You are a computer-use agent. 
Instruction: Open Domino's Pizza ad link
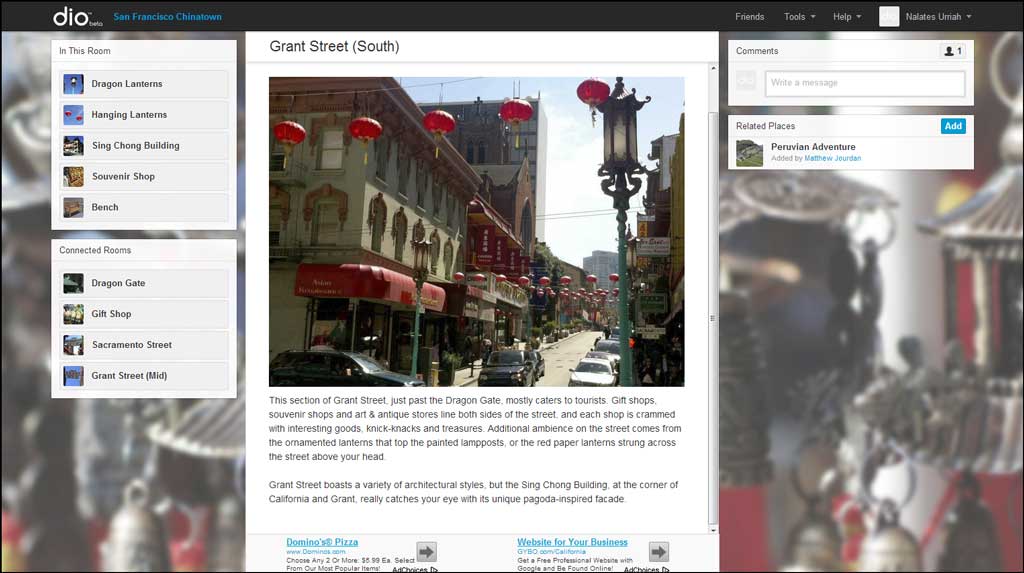[322, 542]
